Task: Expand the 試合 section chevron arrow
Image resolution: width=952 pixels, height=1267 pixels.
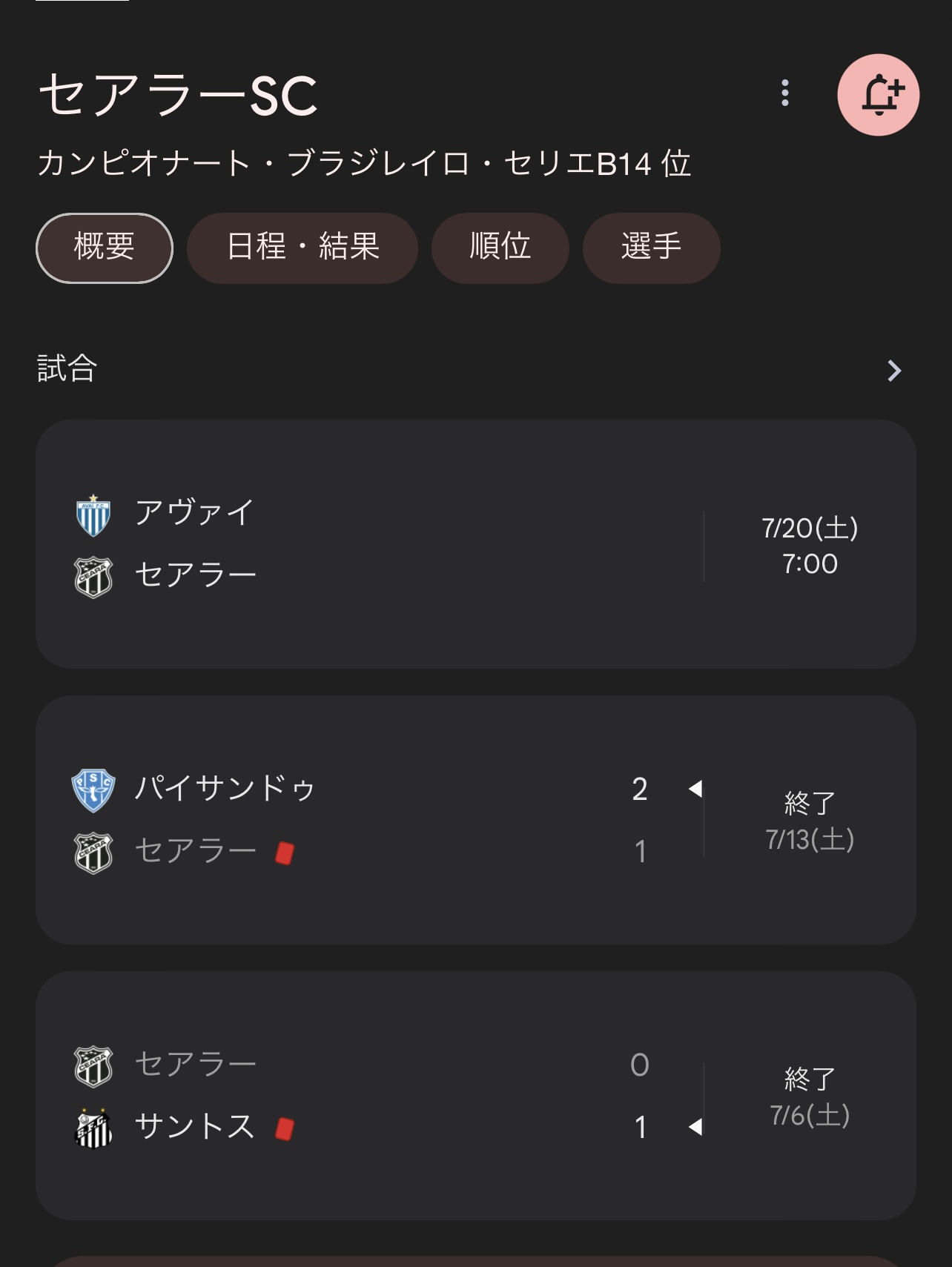Action: (894, 371)
